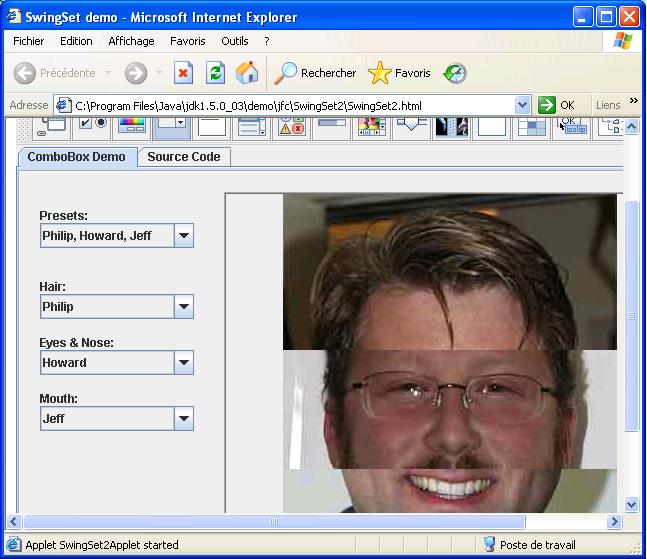The width and height of the screenshot is (647, 559).
Task: Open the Mouth dropdown list
Action: pyautogui.click(x=183, y=419)
